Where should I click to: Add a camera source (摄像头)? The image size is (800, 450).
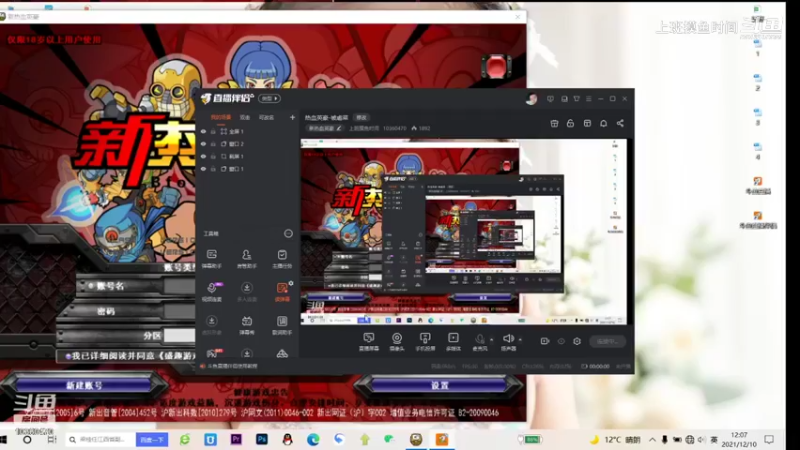point(396,341)
